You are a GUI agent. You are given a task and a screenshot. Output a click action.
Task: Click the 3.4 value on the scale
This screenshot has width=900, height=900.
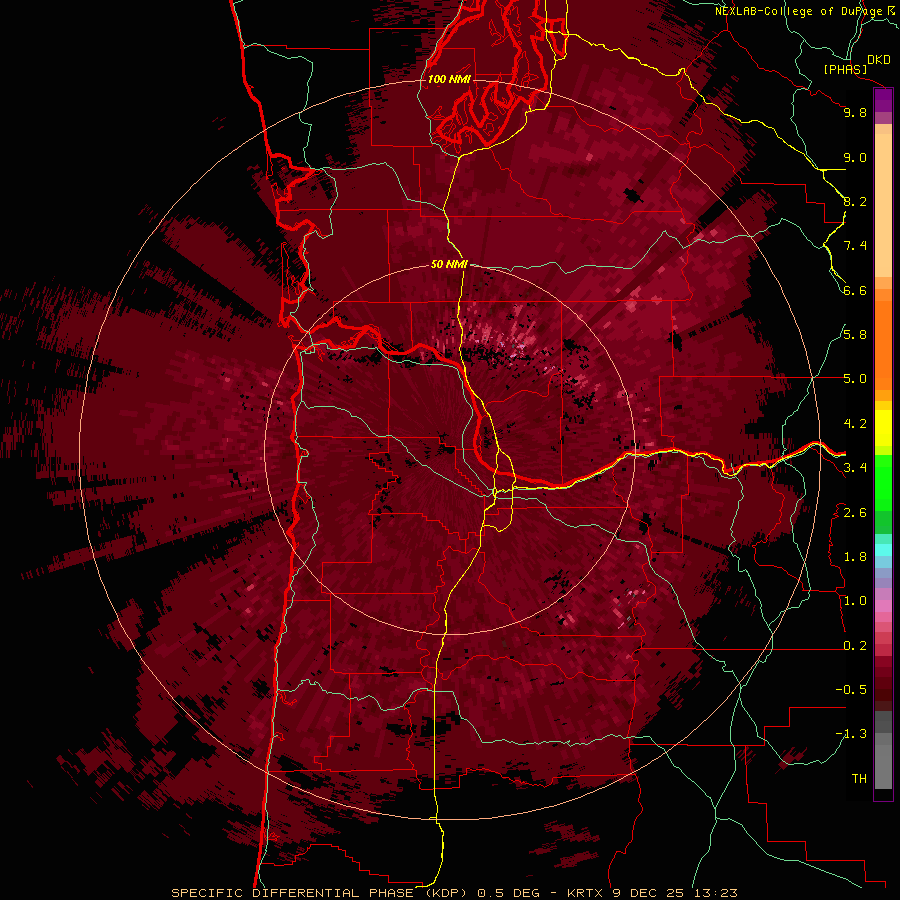point(855,468)
